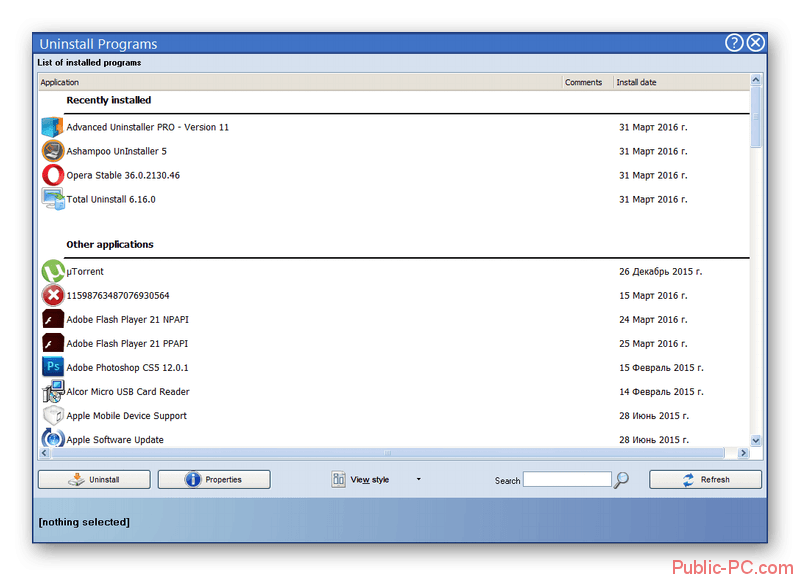Click the horizontal scrollbar right arrow
The height and width of the screenshot is (580, 800).
(743, 453)
